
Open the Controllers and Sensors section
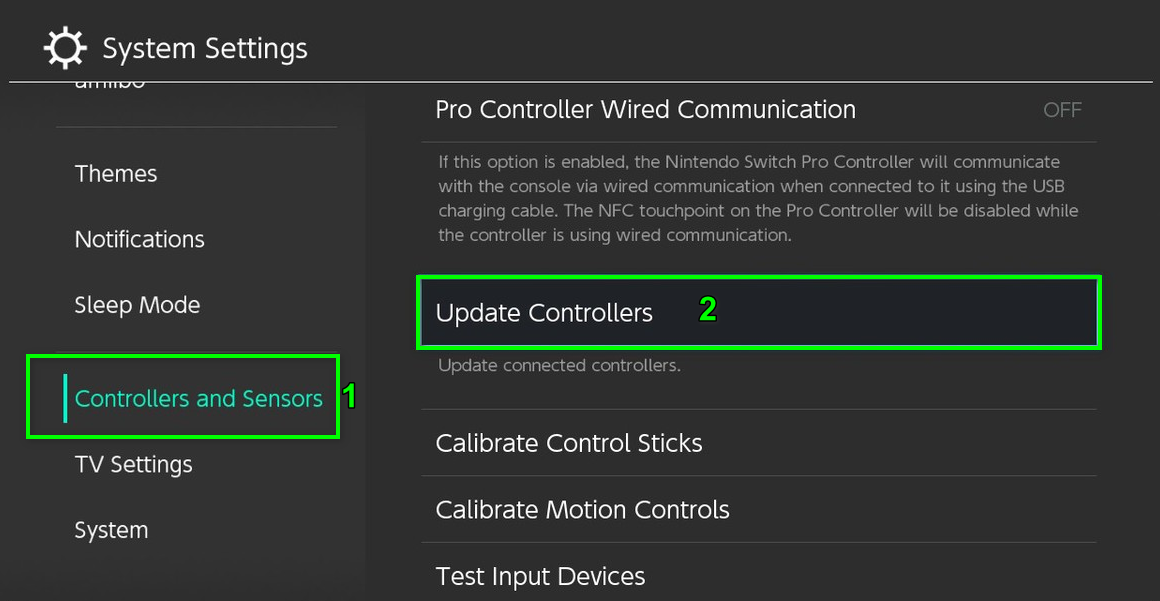[x=198, y=399]
